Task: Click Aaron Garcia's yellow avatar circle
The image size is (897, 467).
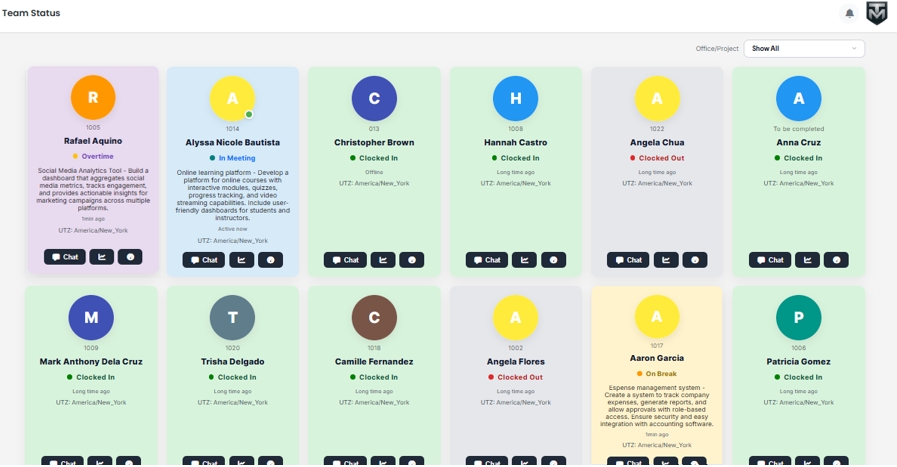Action: pos(657,317)
